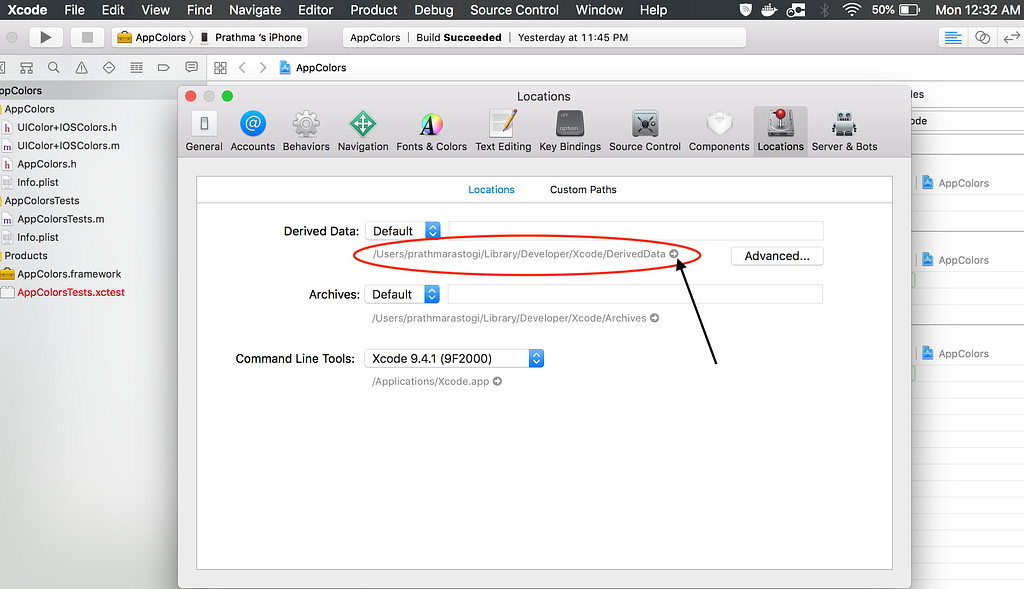The width and height of the screenshot is (1024, 589).
Task: Open the Source Control menu
Action: 514,10
